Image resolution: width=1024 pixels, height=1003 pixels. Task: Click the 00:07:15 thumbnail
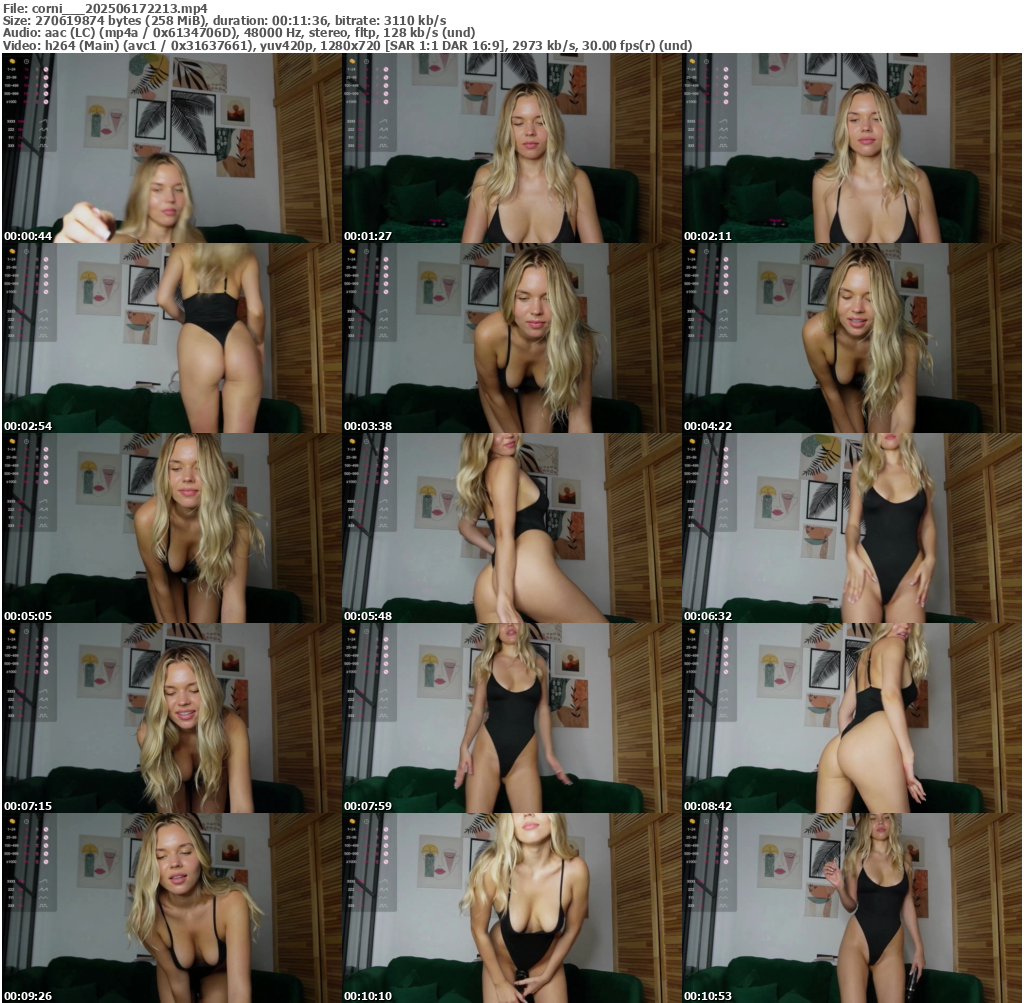click(171, 718)
